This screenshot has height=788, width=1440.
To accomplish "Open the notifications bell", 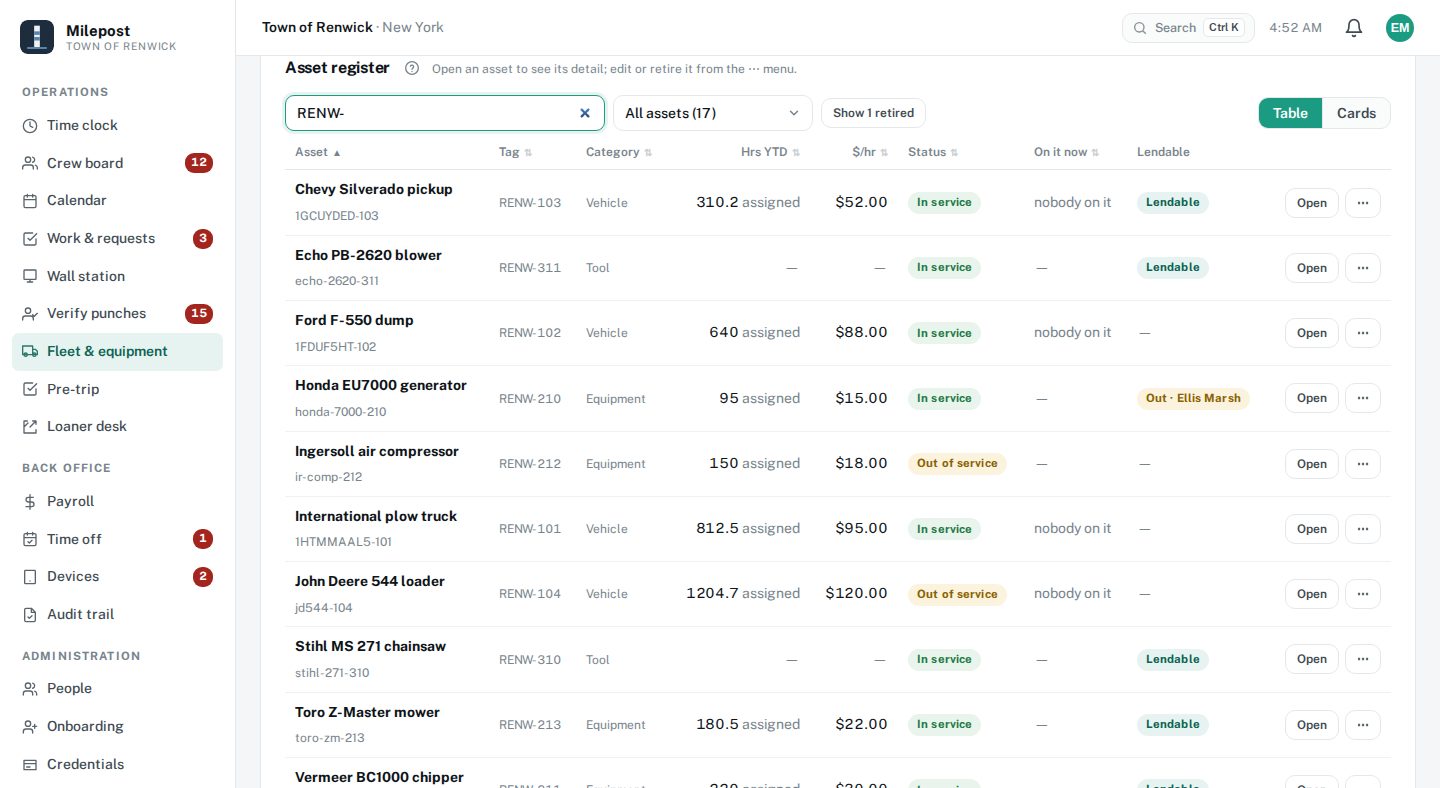I will (x=1354, y=28).
